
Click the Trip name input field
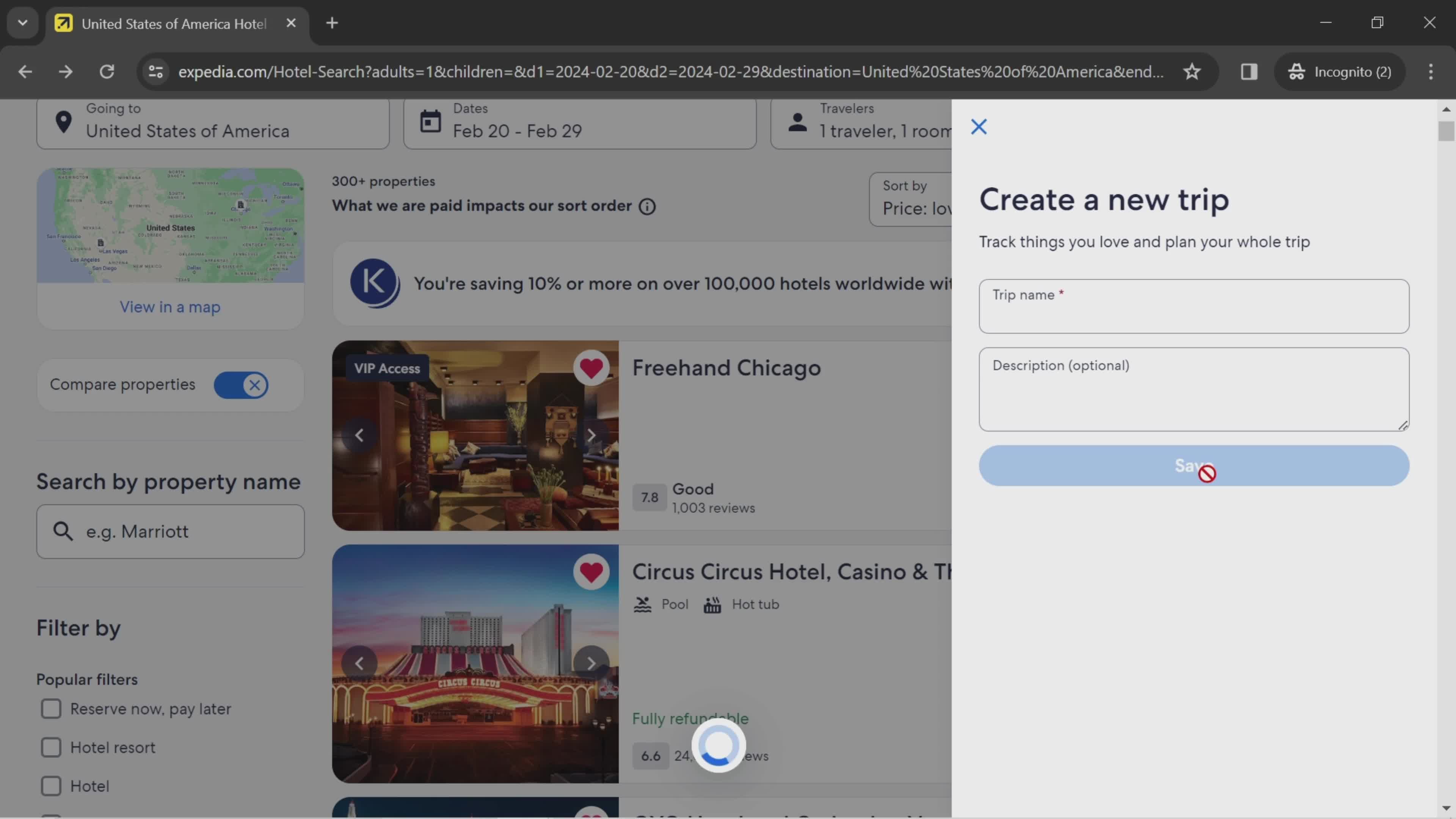click(1194, 306)
